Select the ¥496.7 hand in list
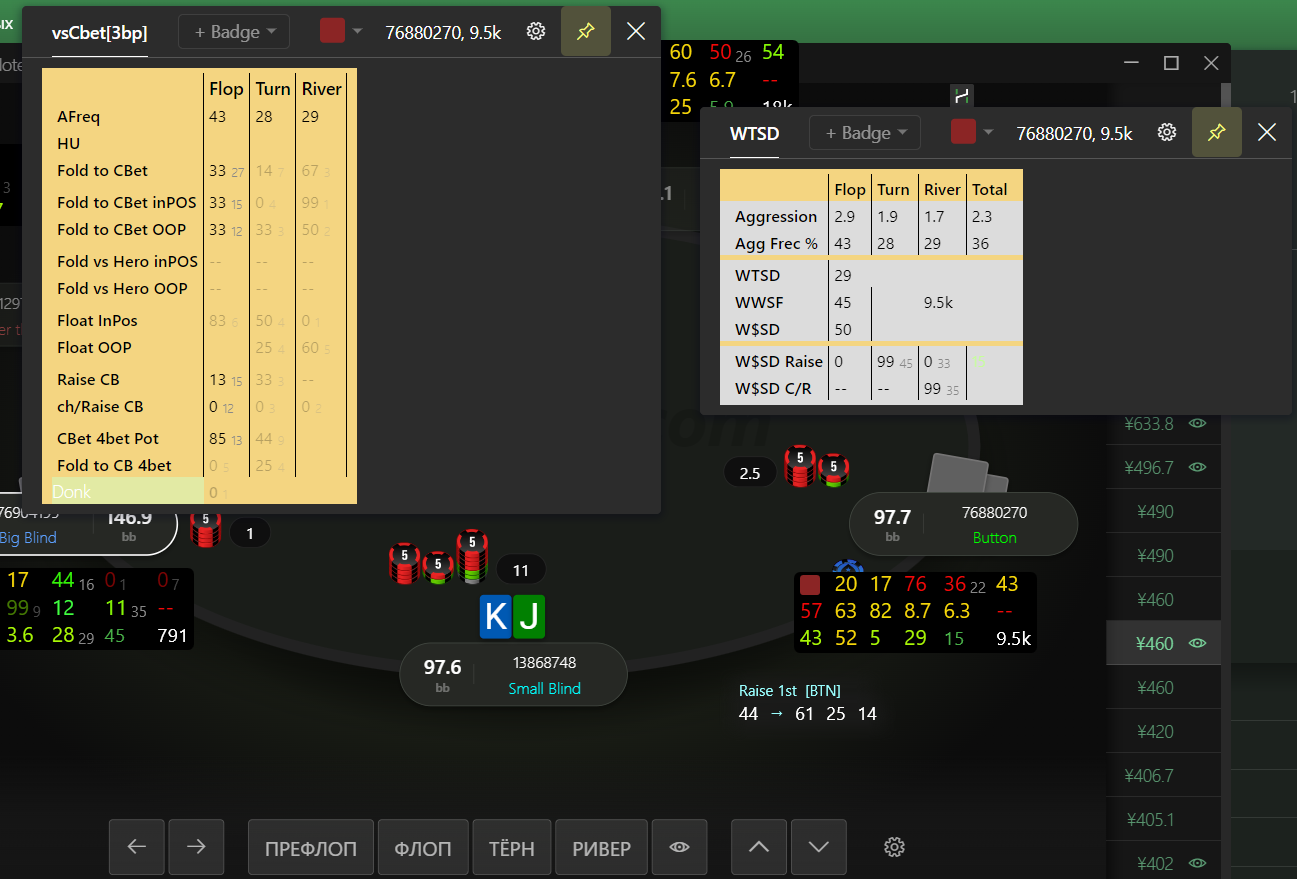The width and height of the screenshot is (1297, 879). point(1164,467)
